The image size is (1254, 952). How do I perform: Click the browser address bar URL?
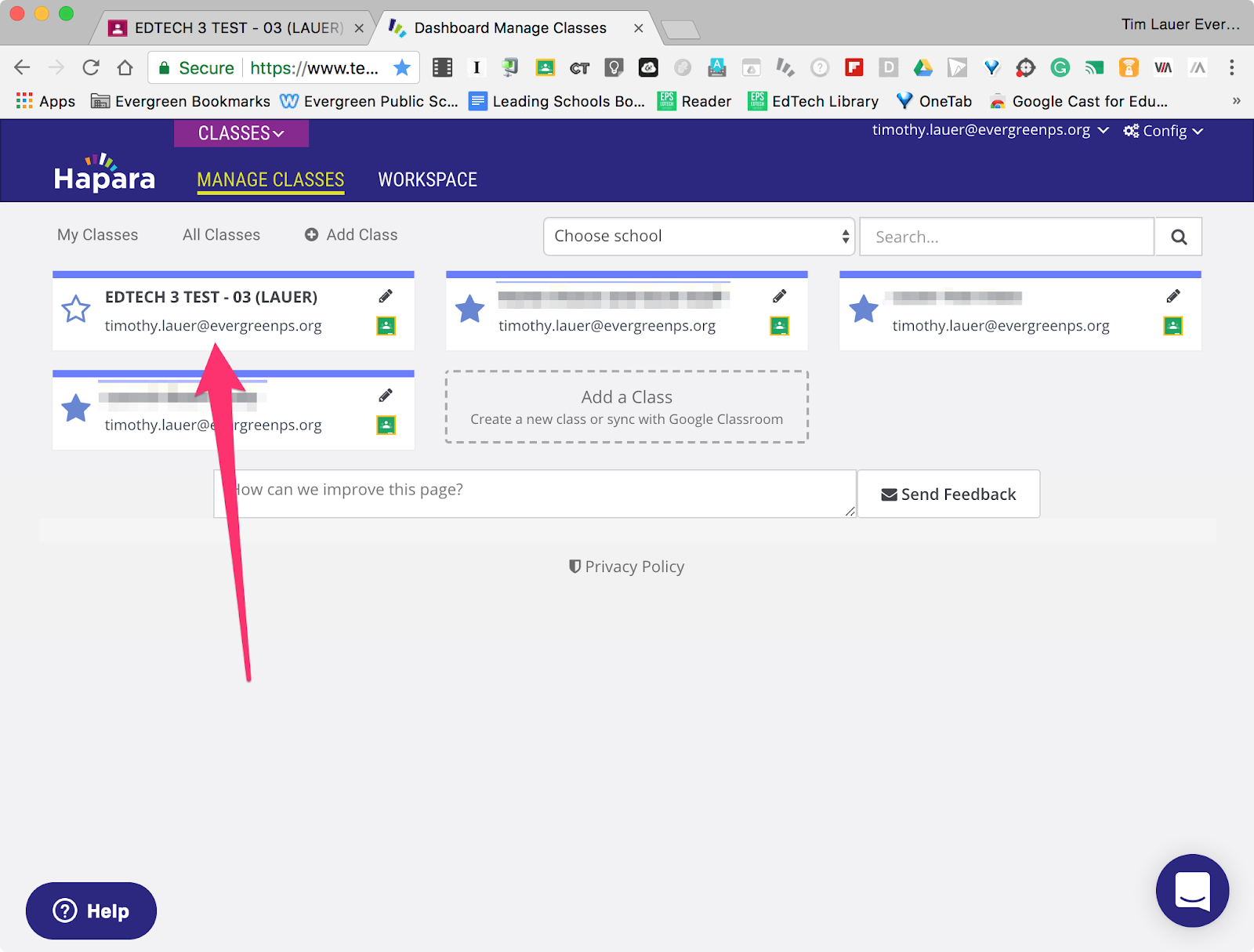[x=313, y=68]
